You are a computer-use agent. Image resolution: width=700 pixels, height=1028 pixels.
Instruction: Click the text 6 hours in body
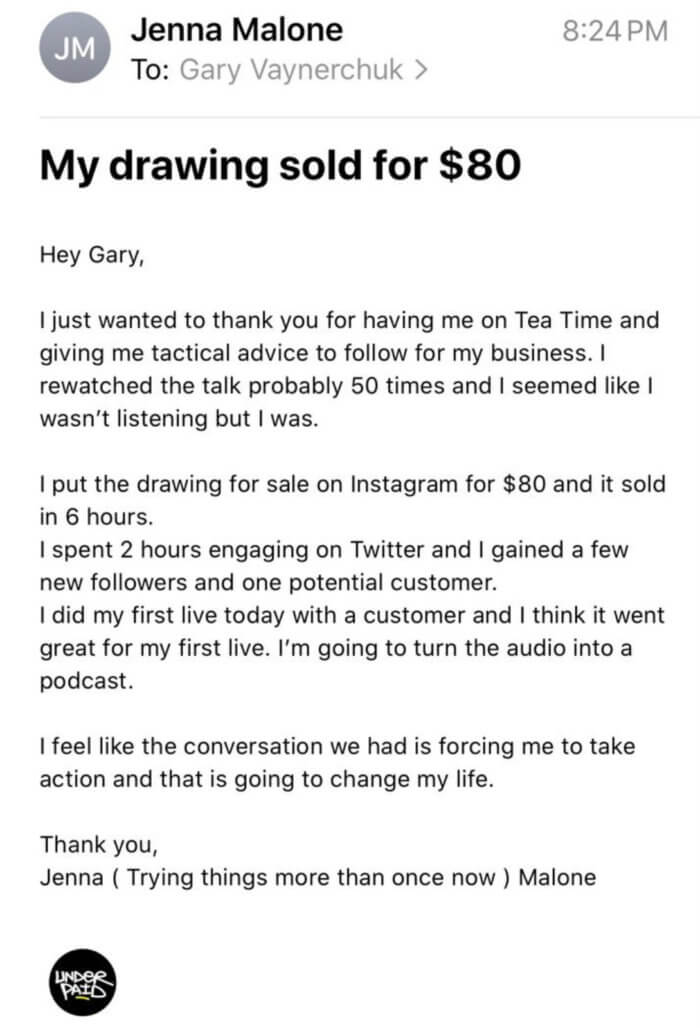coord(109,517)
